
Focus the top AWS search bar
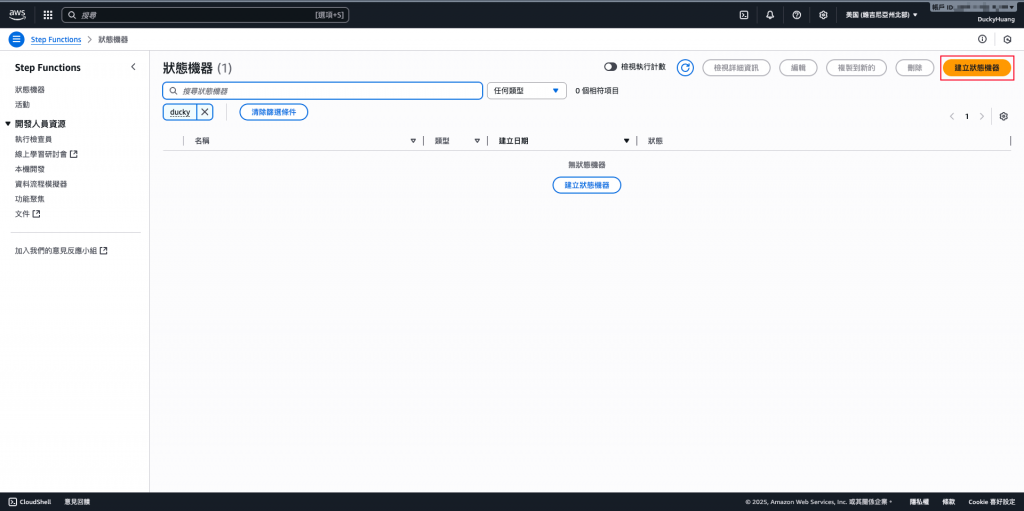pos(205,15)
